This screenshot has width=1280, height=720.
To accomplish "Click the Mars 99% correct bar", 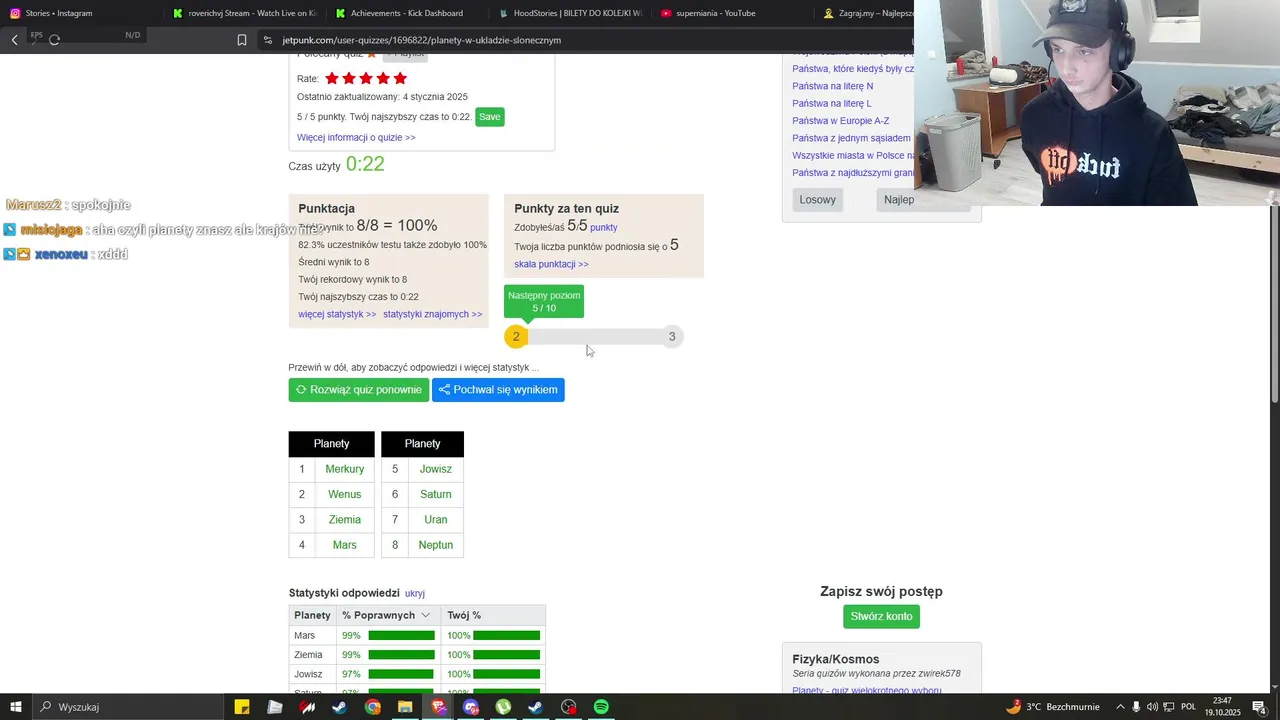I will click(401, 636).
